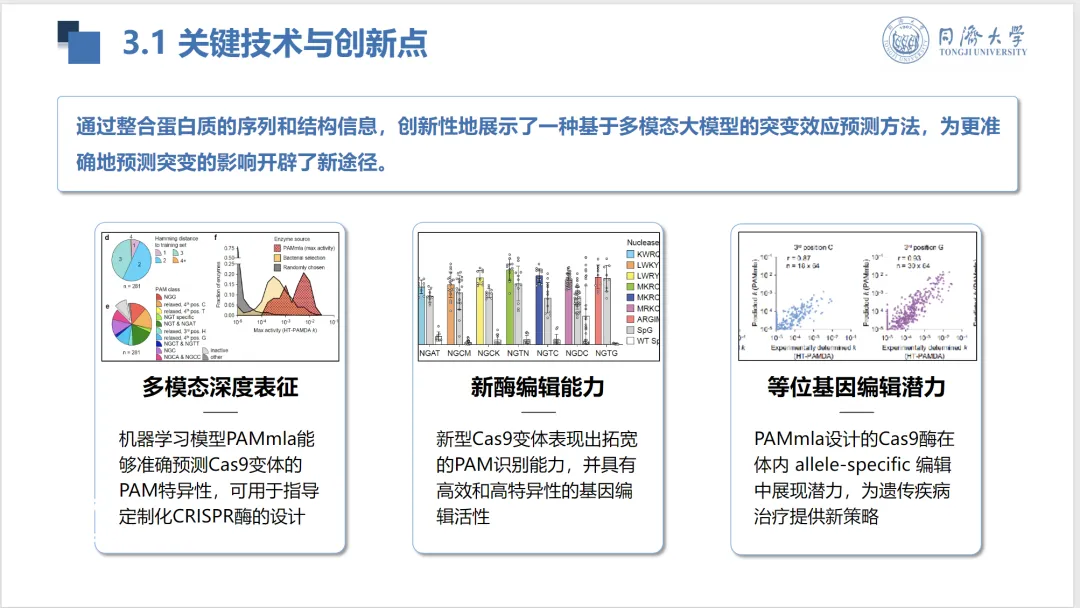Click the 'TONGJI UNIVERSITY' text under the calligraphy
The width and height of the screenshot is (1080, 608).
coord(982,52)
